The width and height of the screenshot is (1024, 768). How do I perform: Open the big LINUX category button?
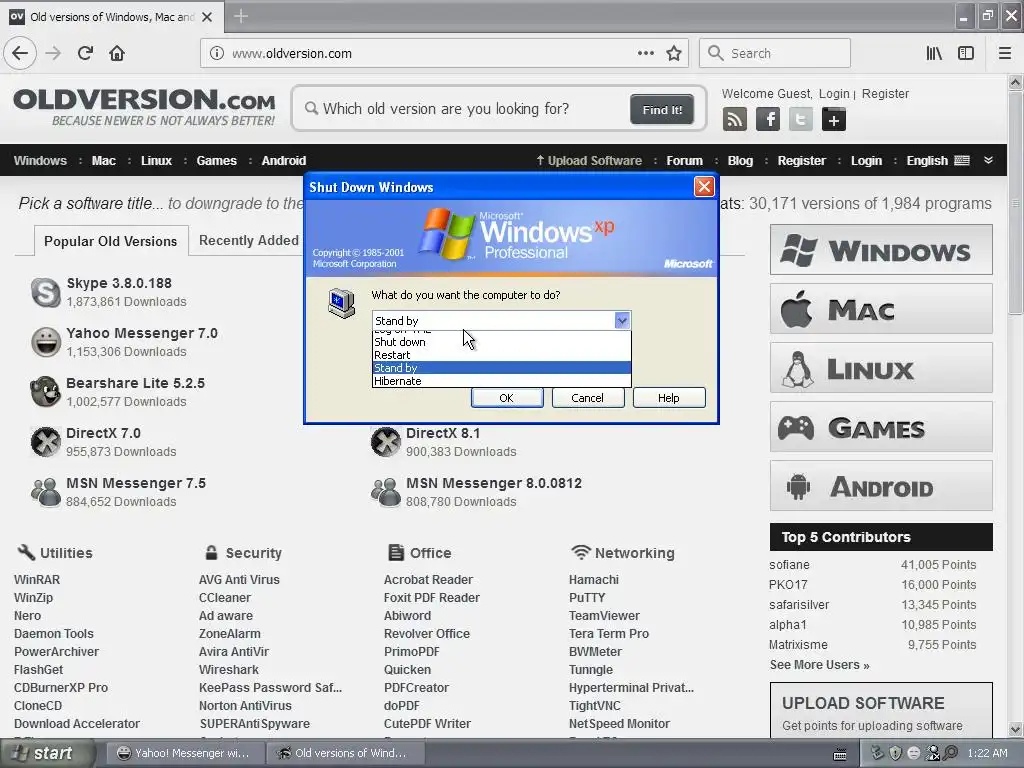click(881, 368)
